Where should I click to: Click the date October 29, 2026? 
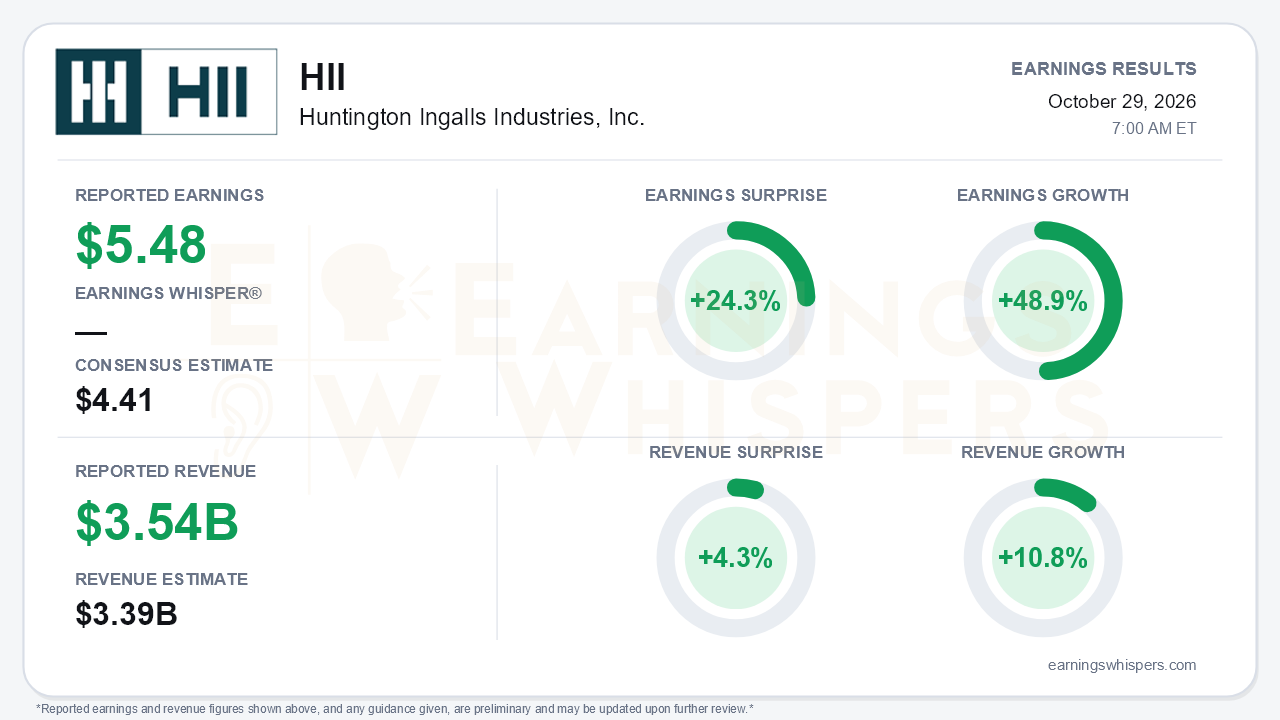[x=1122, y=101]
